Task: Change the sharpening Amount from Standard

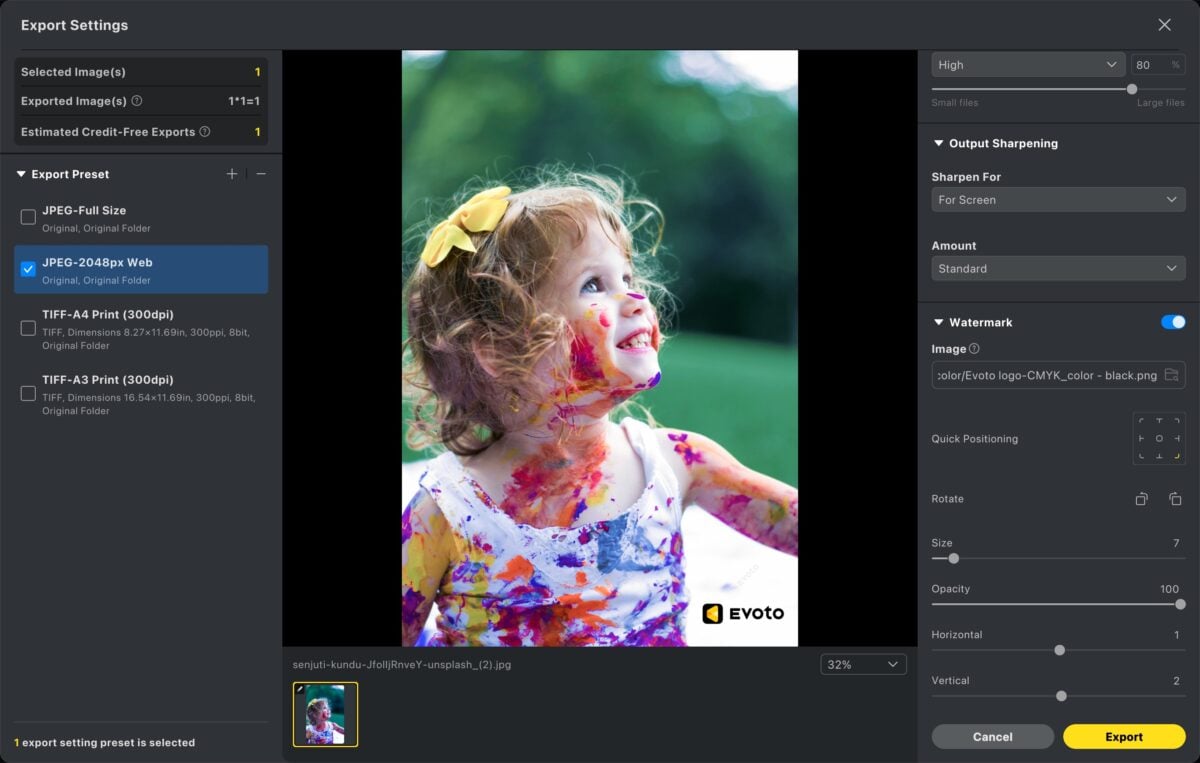Action: (1057, 268)
